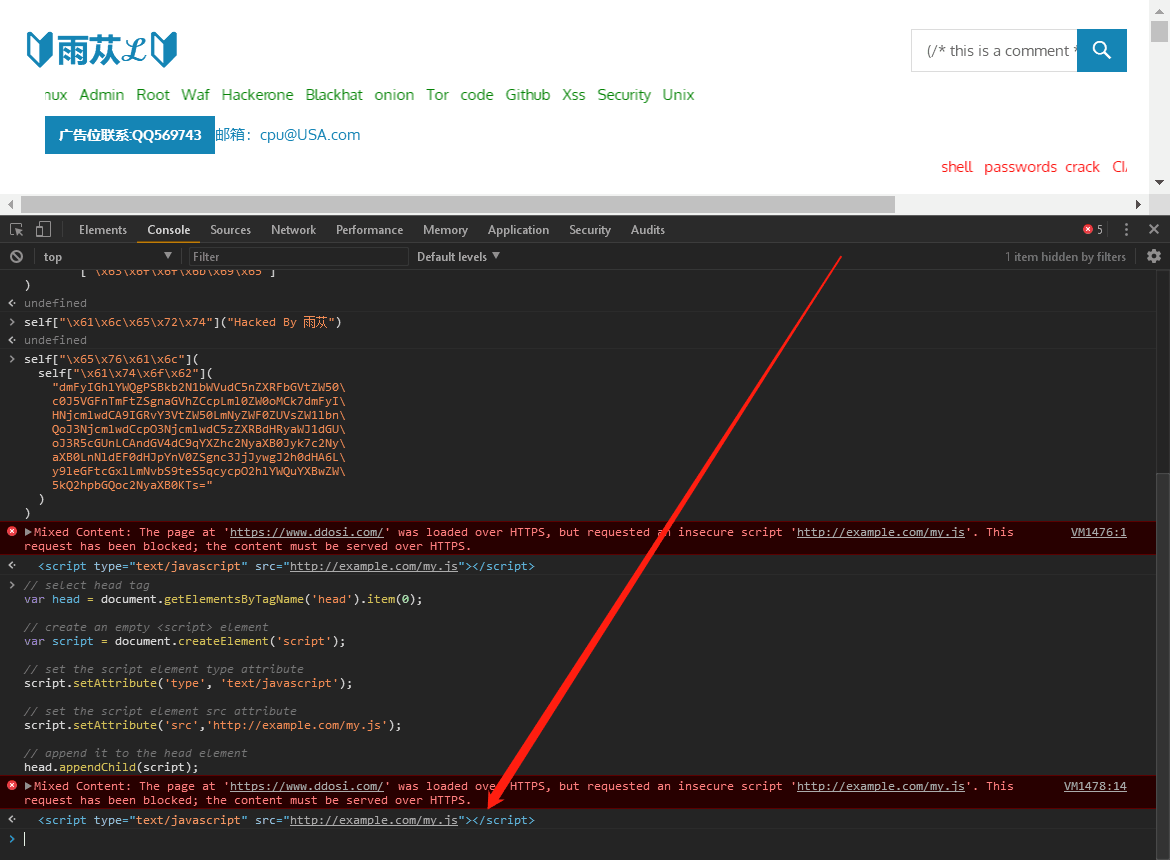1170x860 pixels.
Task: Click the Xss tag link
Action: (x=574, y=95)
